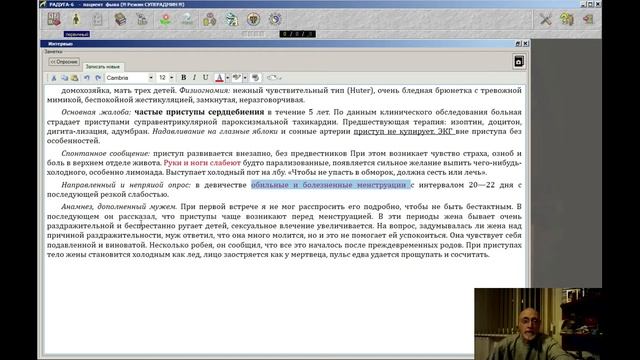Click highlighted 'обильные и болезненные менструации'

pyautogui.click(x=331, y=185)
